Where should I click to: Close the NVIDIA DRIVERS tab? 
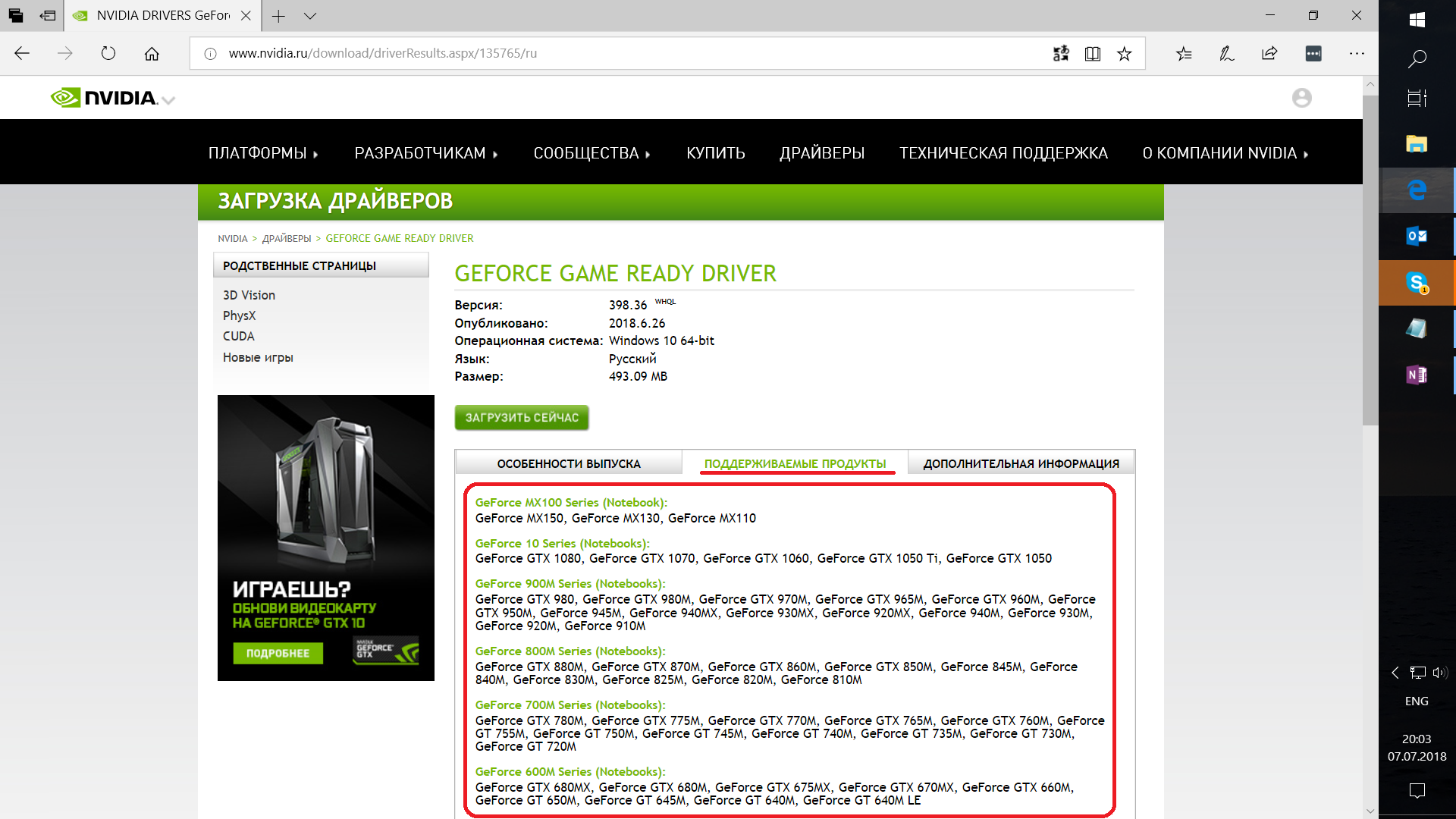(246, 15)
